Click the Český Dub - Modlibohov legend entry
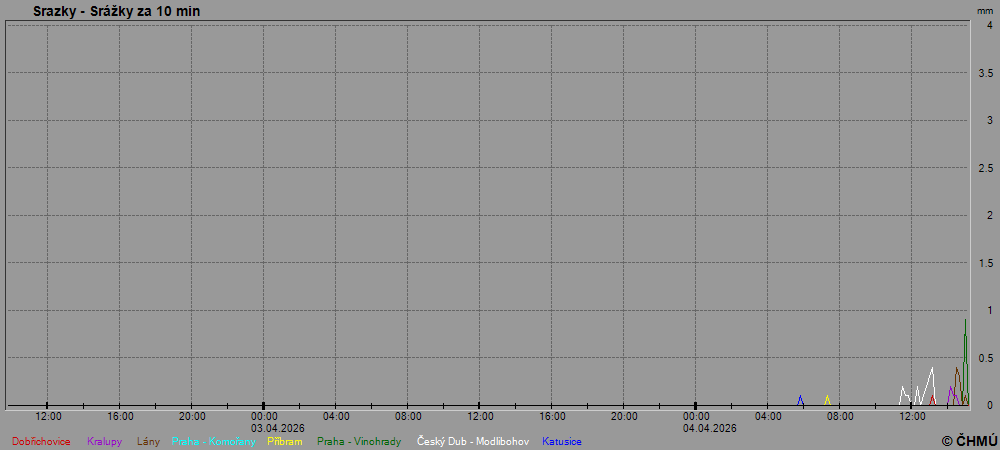 pyautogui.click(x=473, y=441)
